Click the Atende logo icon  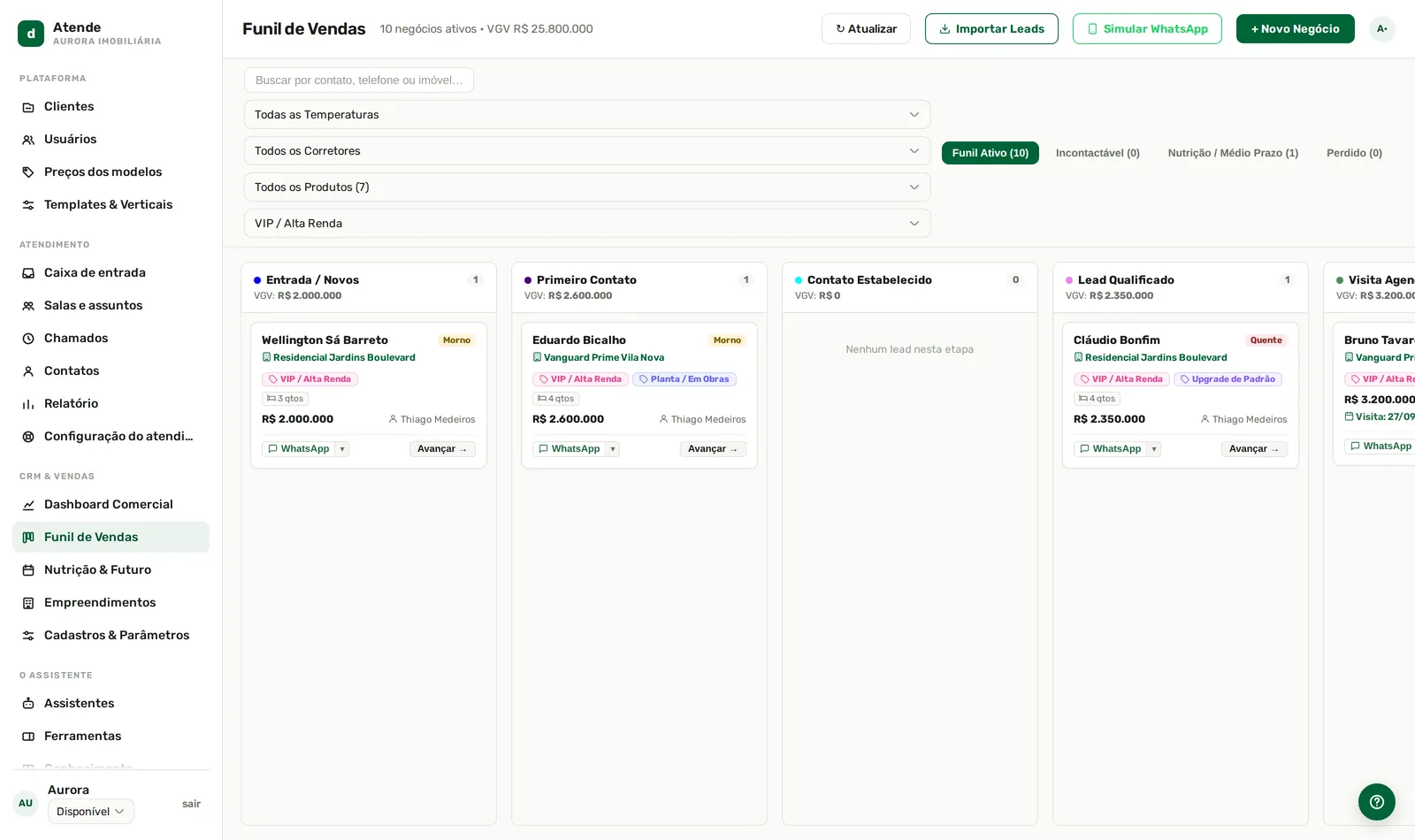point(31,34)
